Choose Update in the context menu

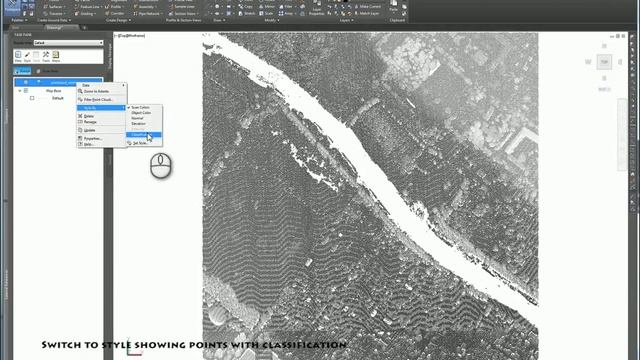[x=102, y=130]
